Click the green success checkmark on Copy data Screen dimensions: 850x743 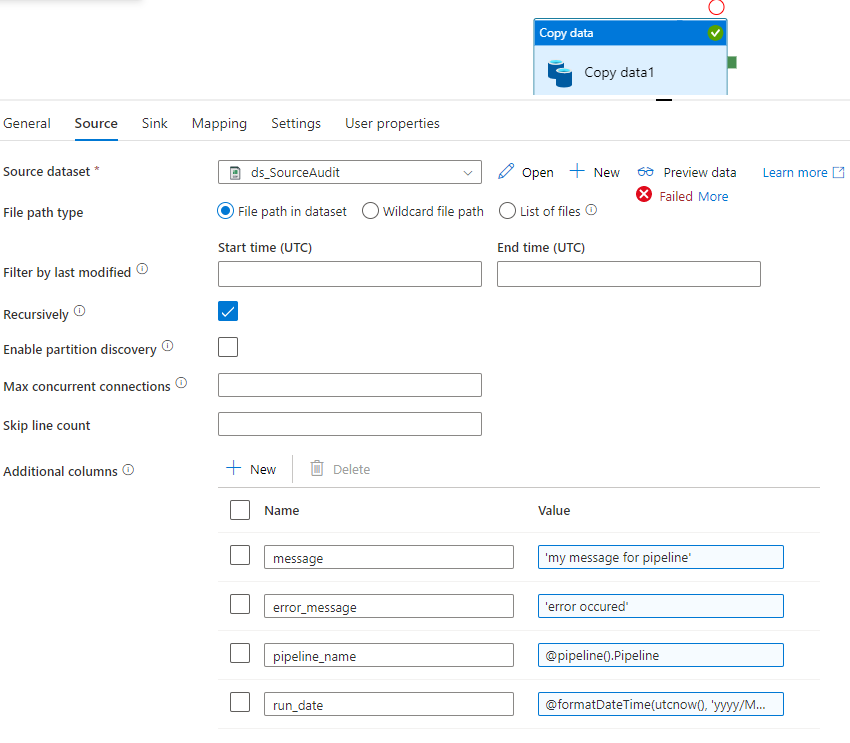click(714, 32)
